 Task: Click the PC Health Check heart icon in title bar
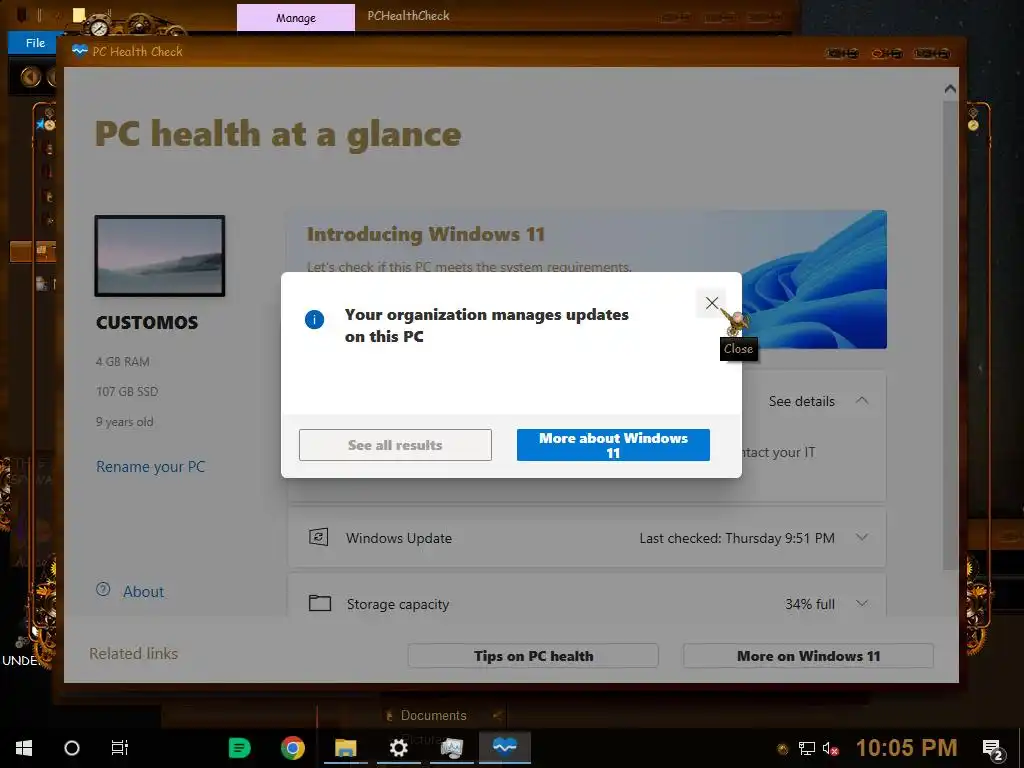pyautogui.click(x=80, y=51)
